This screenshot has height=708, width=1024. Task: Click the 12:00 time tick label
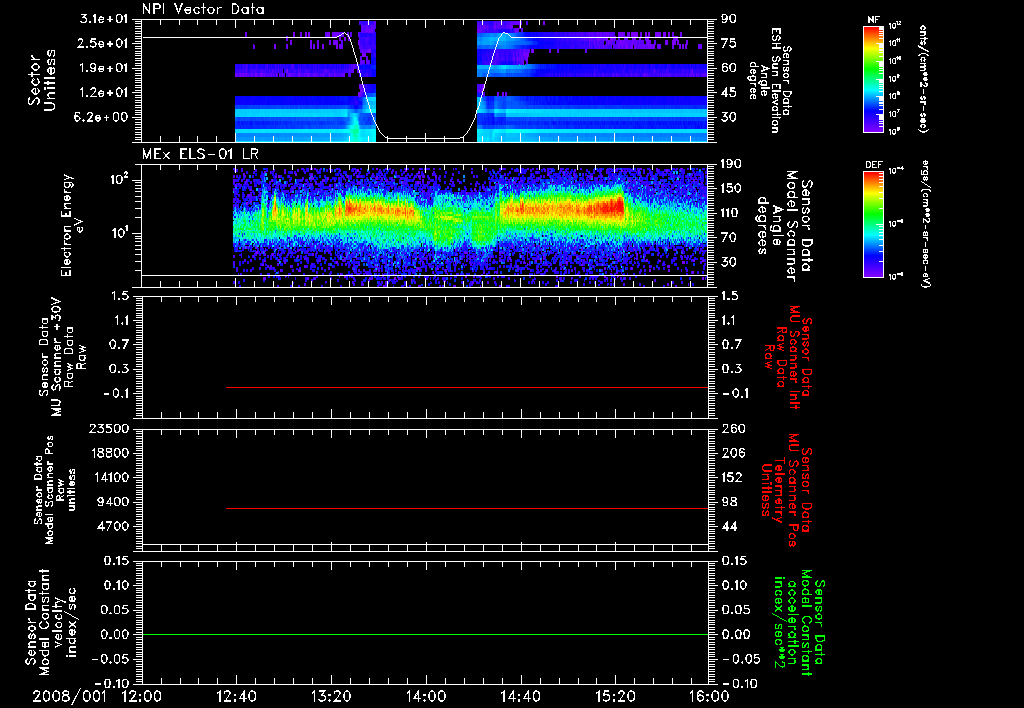click(x=142, y=696)
